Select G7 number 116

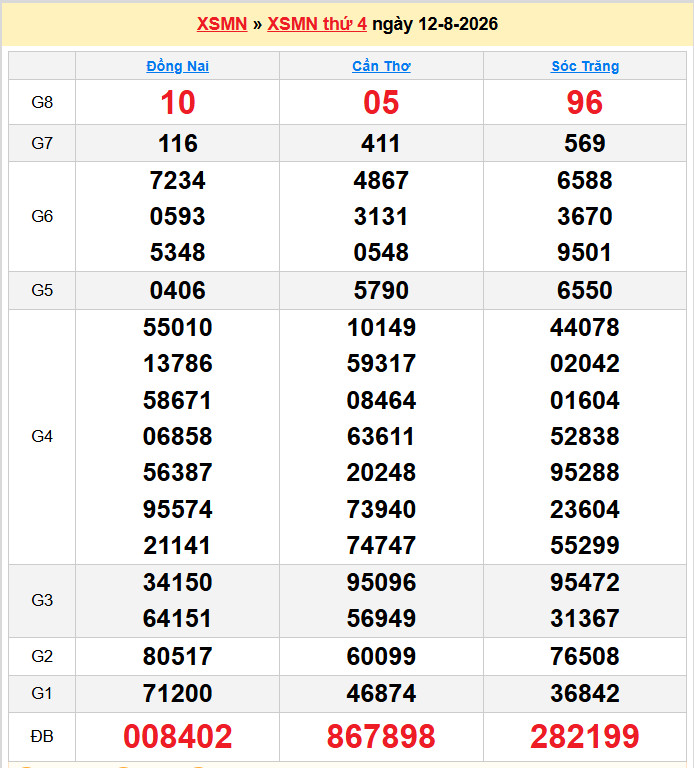pyautogui.click(x=178, y=143)
